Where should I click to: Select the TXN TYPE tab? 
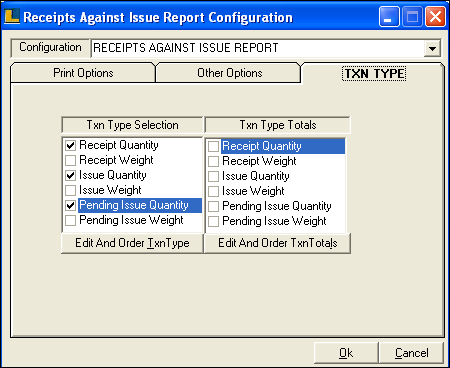click(x=374, y=74)
